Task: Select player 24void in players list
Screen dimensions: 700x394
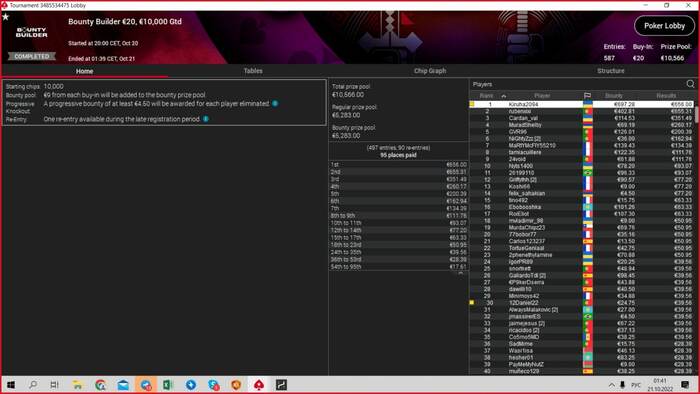Action: tap(581, 159)
